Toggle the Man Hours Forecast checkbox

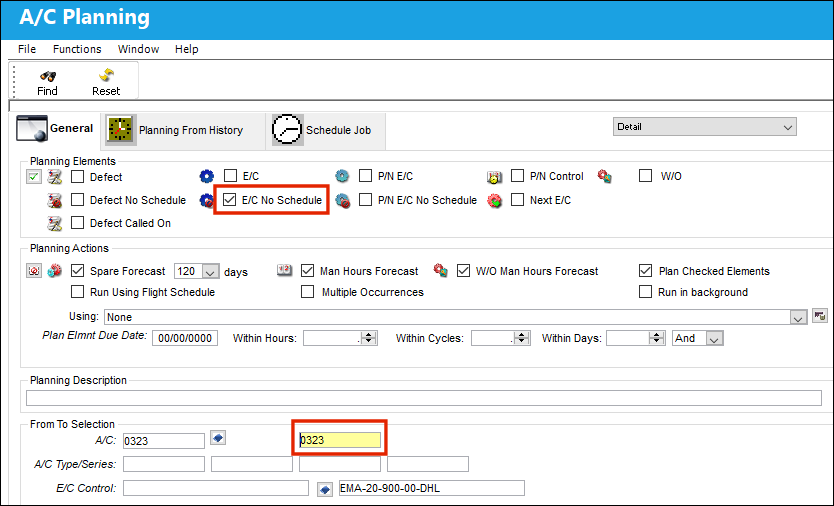307,270
